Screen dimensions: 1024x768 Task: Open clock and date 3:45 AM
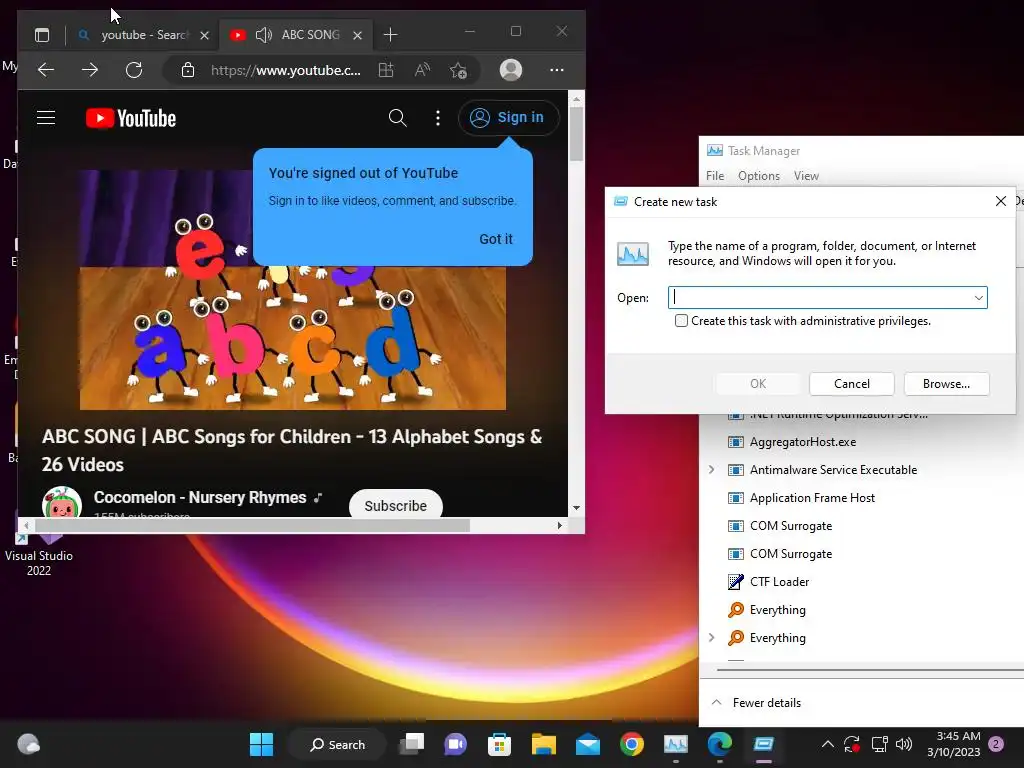point(954,744)
